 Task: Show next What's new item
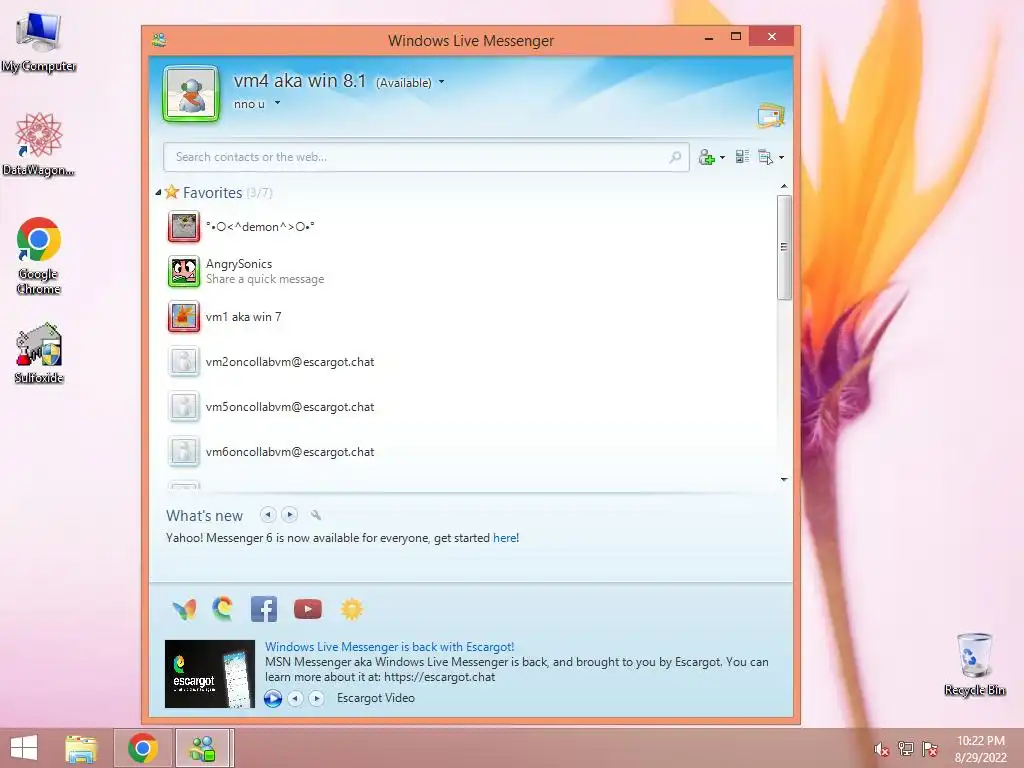[289, 515]
